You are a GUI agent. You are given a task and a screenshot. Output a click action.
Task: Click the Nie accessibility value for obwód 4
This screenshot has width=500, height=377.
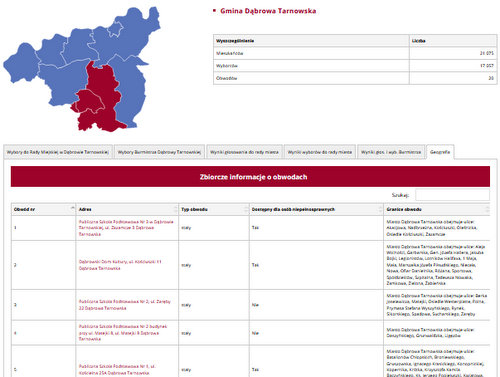tap(255, 333)
